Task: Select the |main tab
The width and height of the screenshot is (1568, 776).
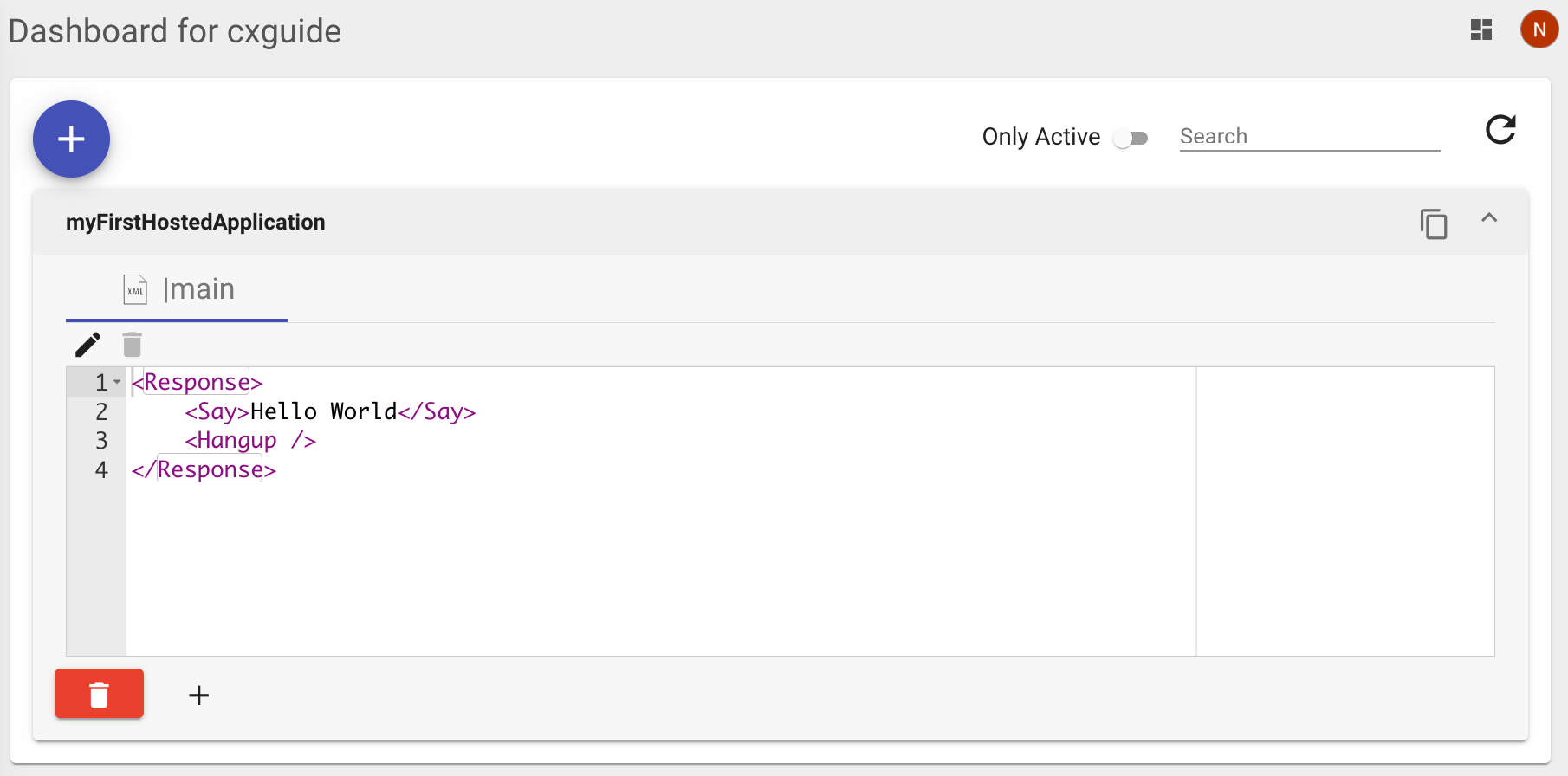Action: click(x=178, y=289)
